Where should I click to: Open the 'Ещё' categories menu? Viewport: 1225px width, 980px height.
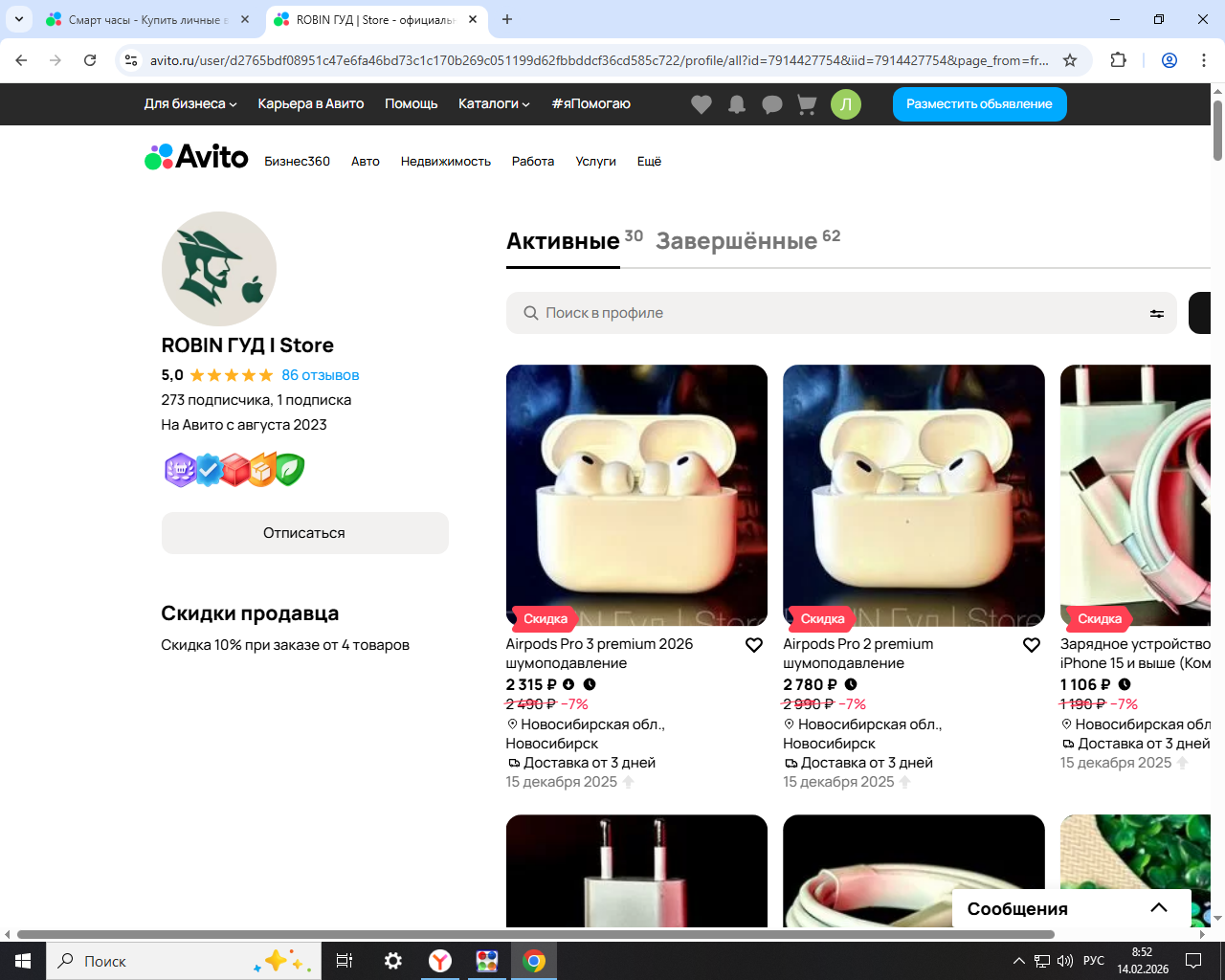649,162
